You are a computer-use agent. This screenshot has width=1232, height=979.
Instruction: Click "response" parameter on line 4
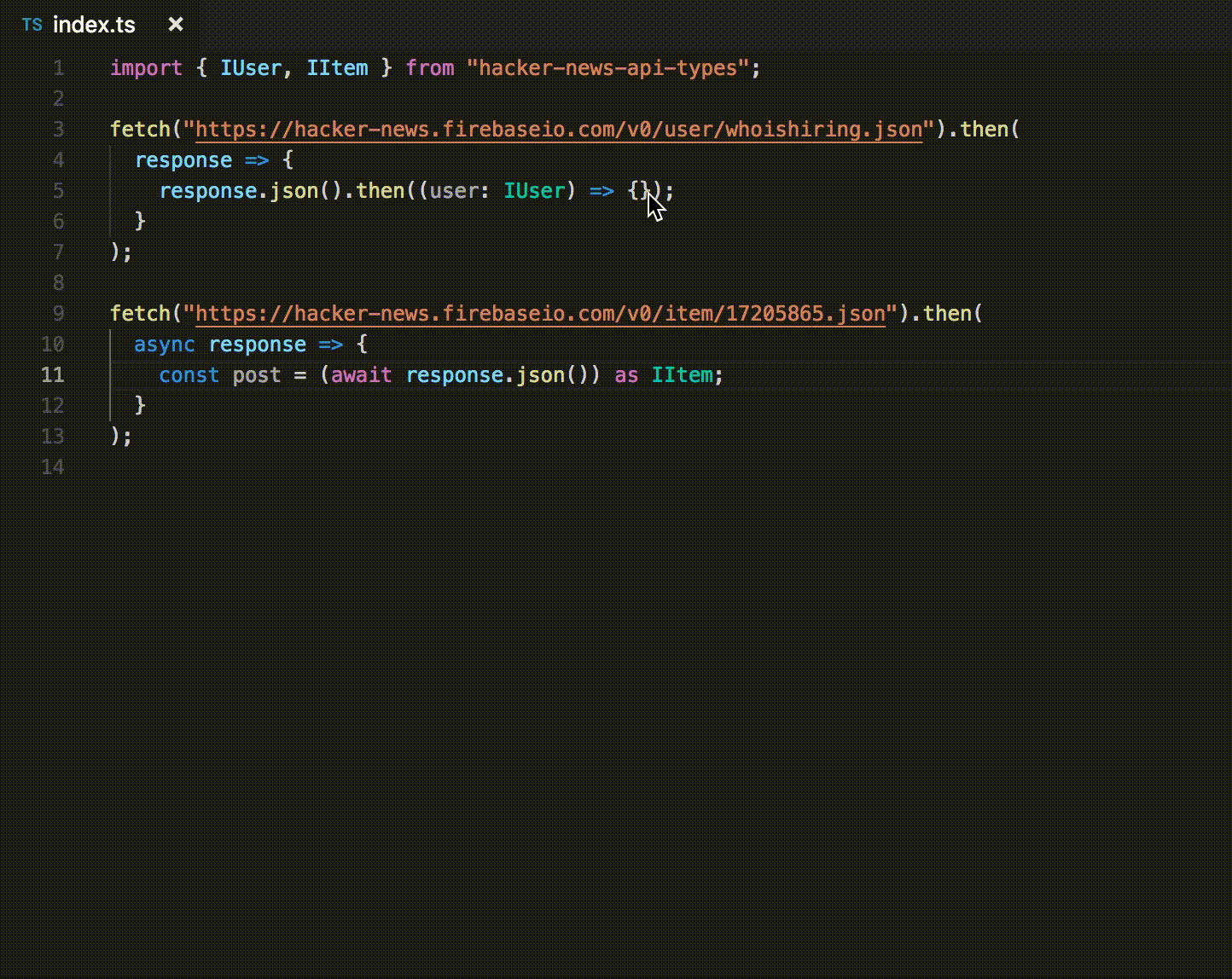pyautogui.click(x=183, y=160)
